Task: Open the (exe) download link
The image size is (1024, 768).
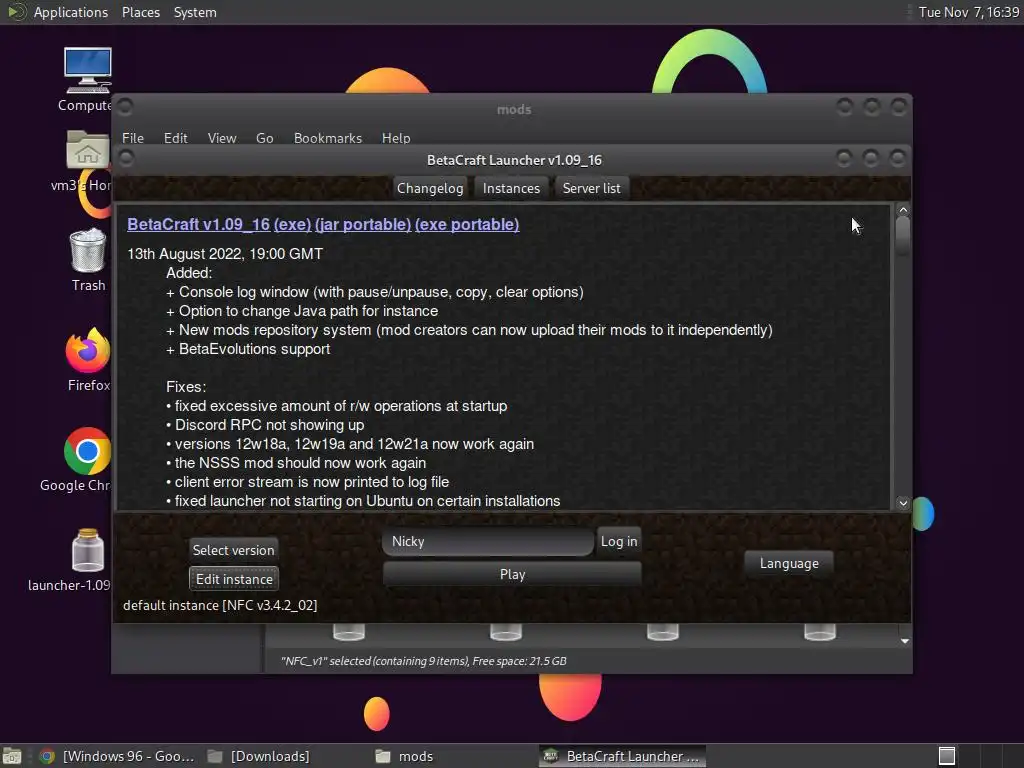Action: click(x=293, y=224)
